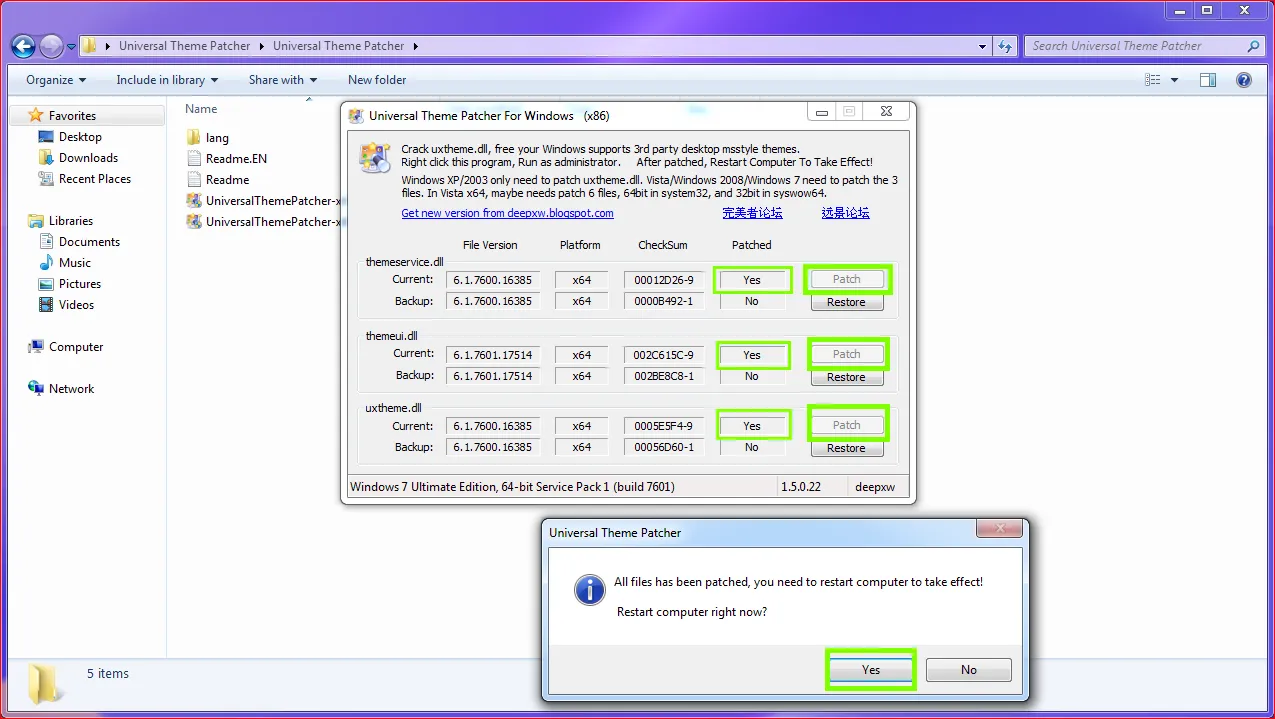Screen dimensions: 1275x719
Task: Select Computer in the navigation pane
Action: point(76,347)
